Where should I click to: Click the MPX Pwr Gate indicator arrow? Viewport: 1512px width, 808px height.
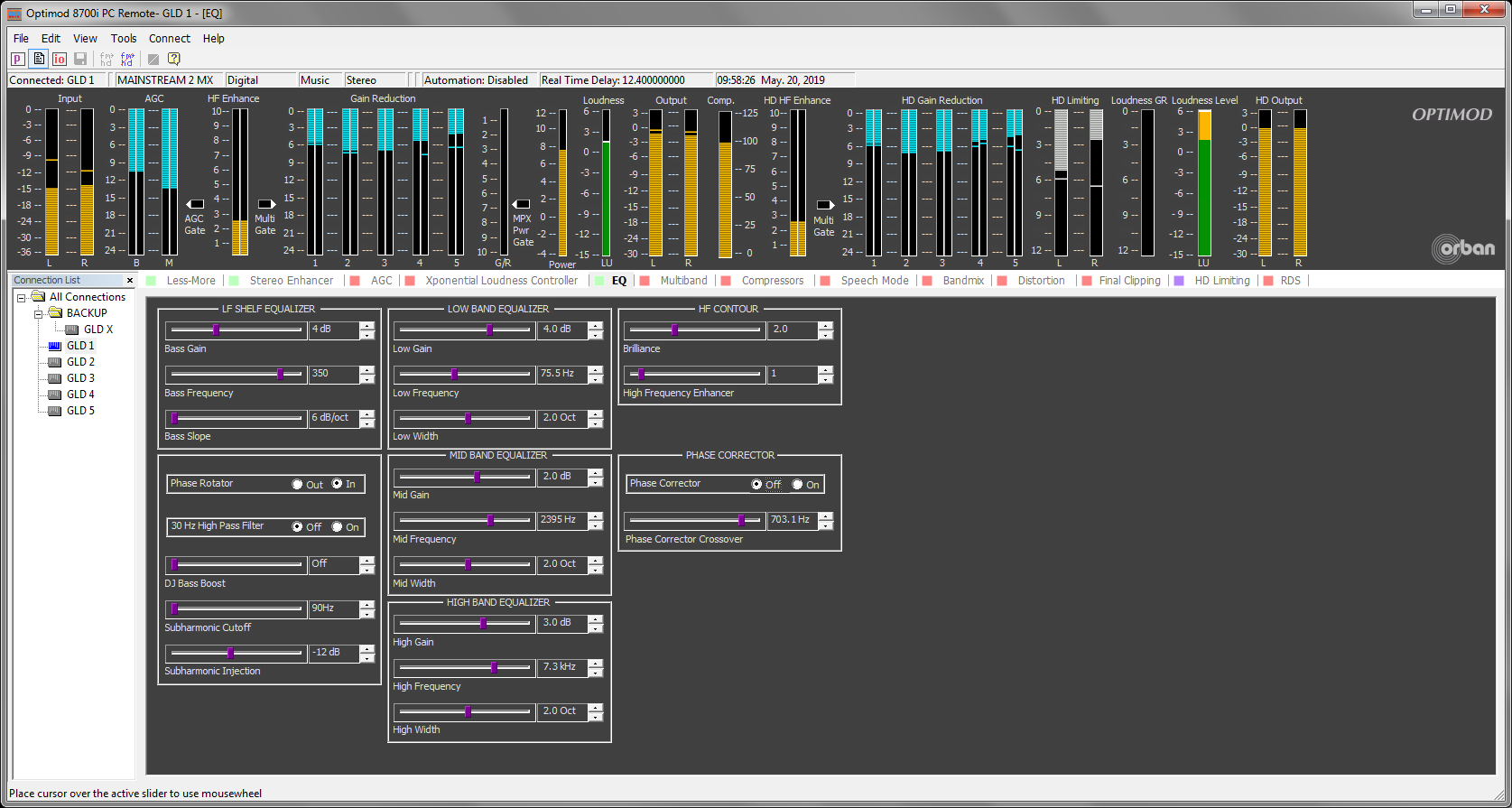pos(521,204)
